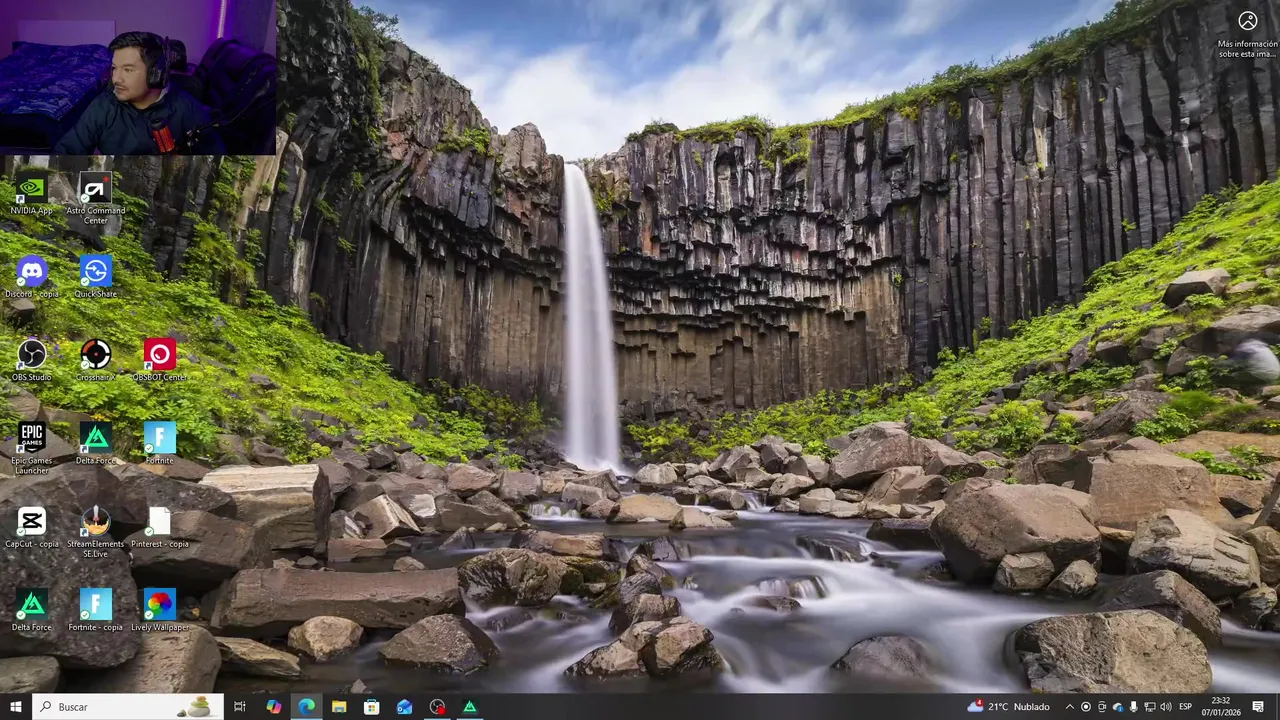Image resolution: width=1280 pixels, height=720 pixels.
Task: Select the OBSBOT Center desktop icon
Action: click(159, 360)
